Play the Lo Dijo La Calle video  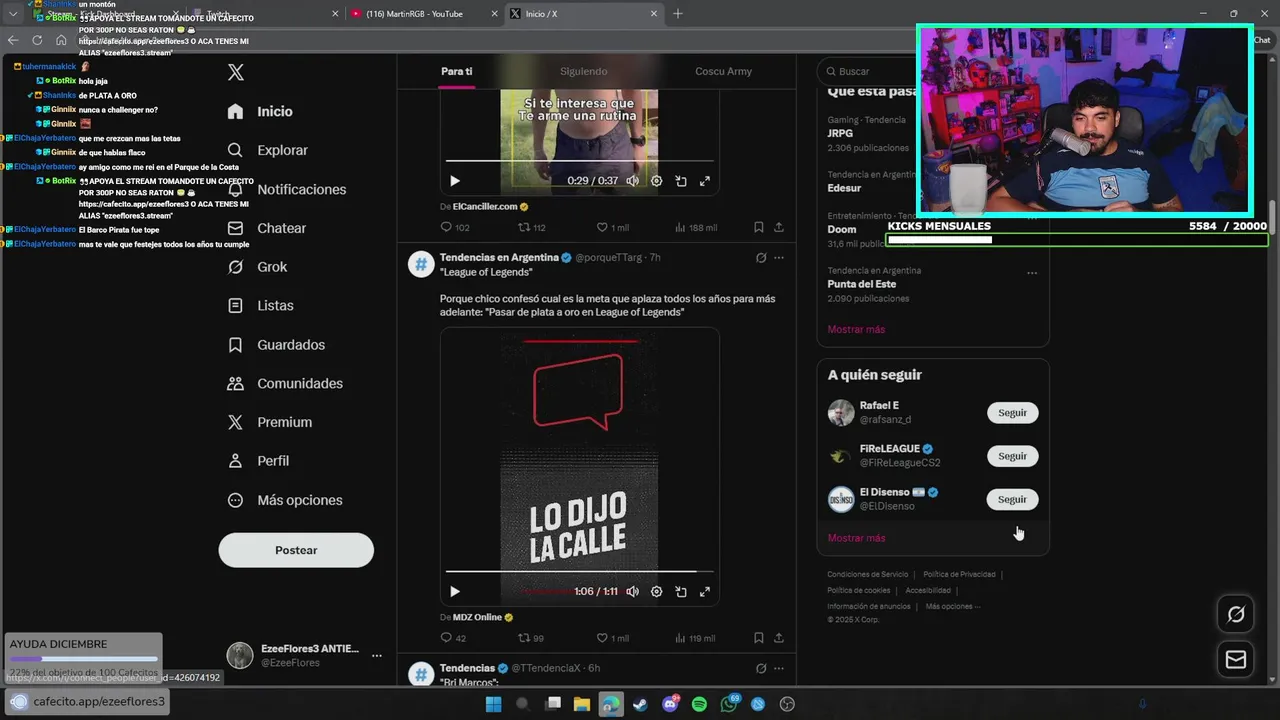point(455,592)
